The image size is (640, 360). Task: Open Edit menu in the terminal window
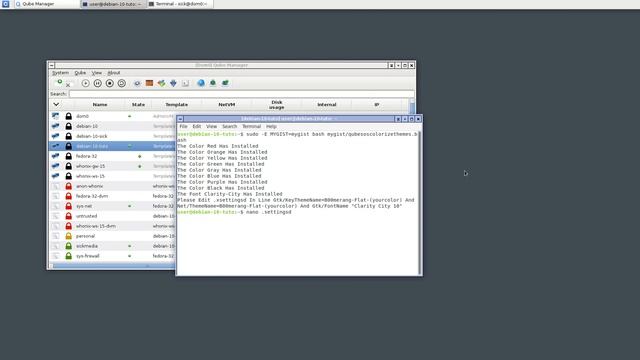(197, 127)
